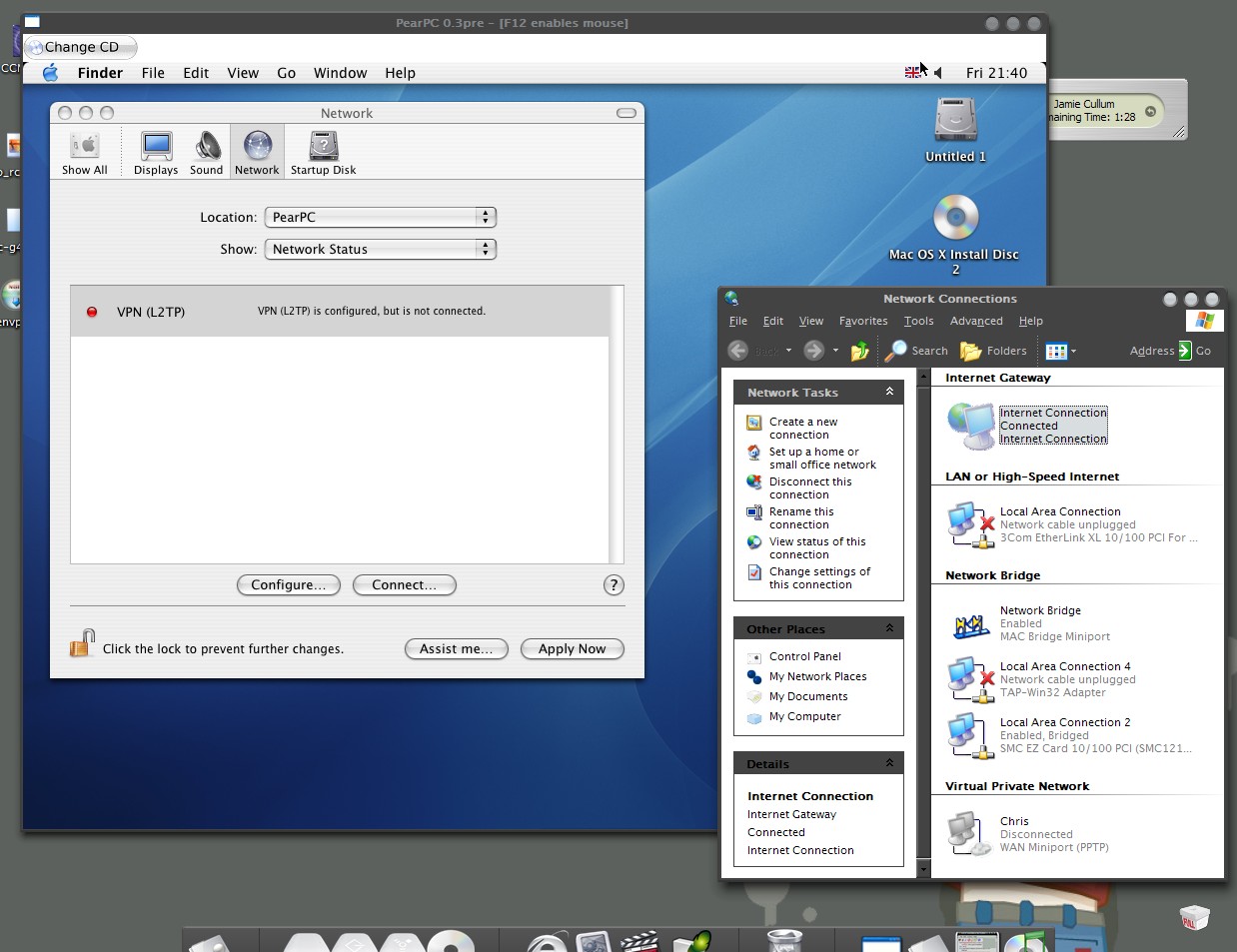The height and width of the screenshot is (952, 1237).
Task: Collapse the Network Tasks panel
Action: 889,392
